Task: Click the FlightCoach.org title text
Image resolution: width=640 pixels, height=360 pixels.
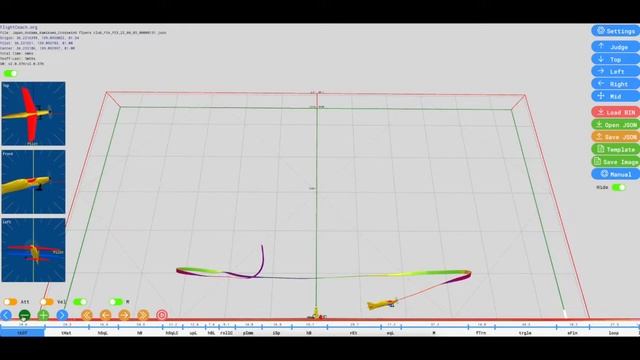Action: pos(19,27)
